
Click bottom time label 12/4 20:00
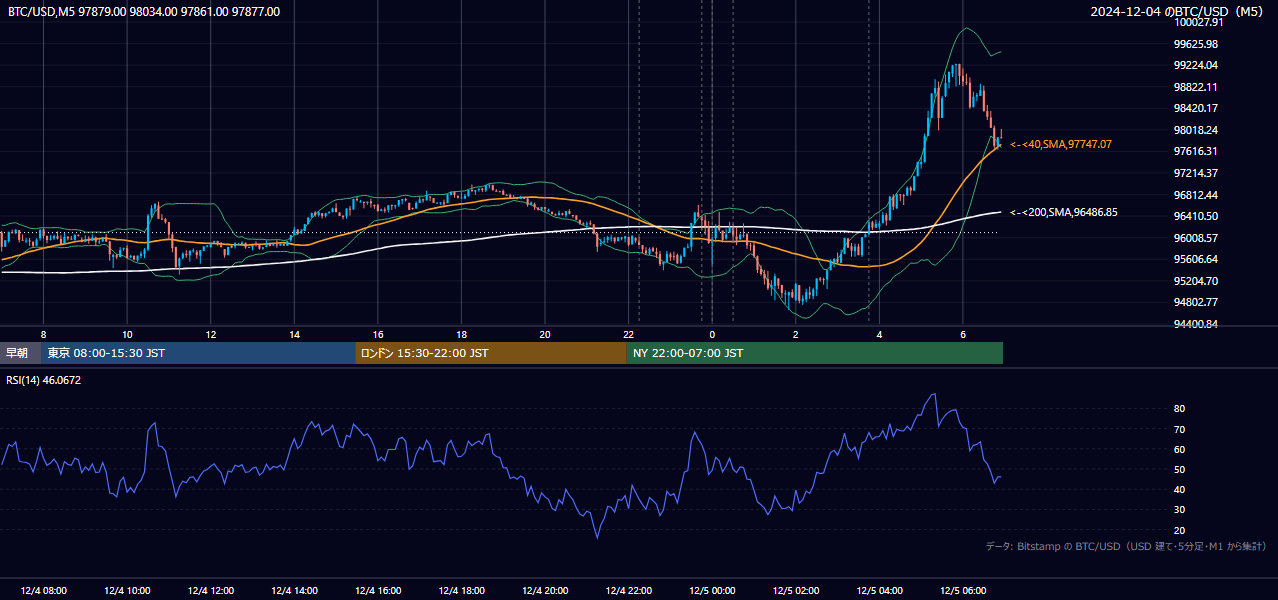(545, 591)
